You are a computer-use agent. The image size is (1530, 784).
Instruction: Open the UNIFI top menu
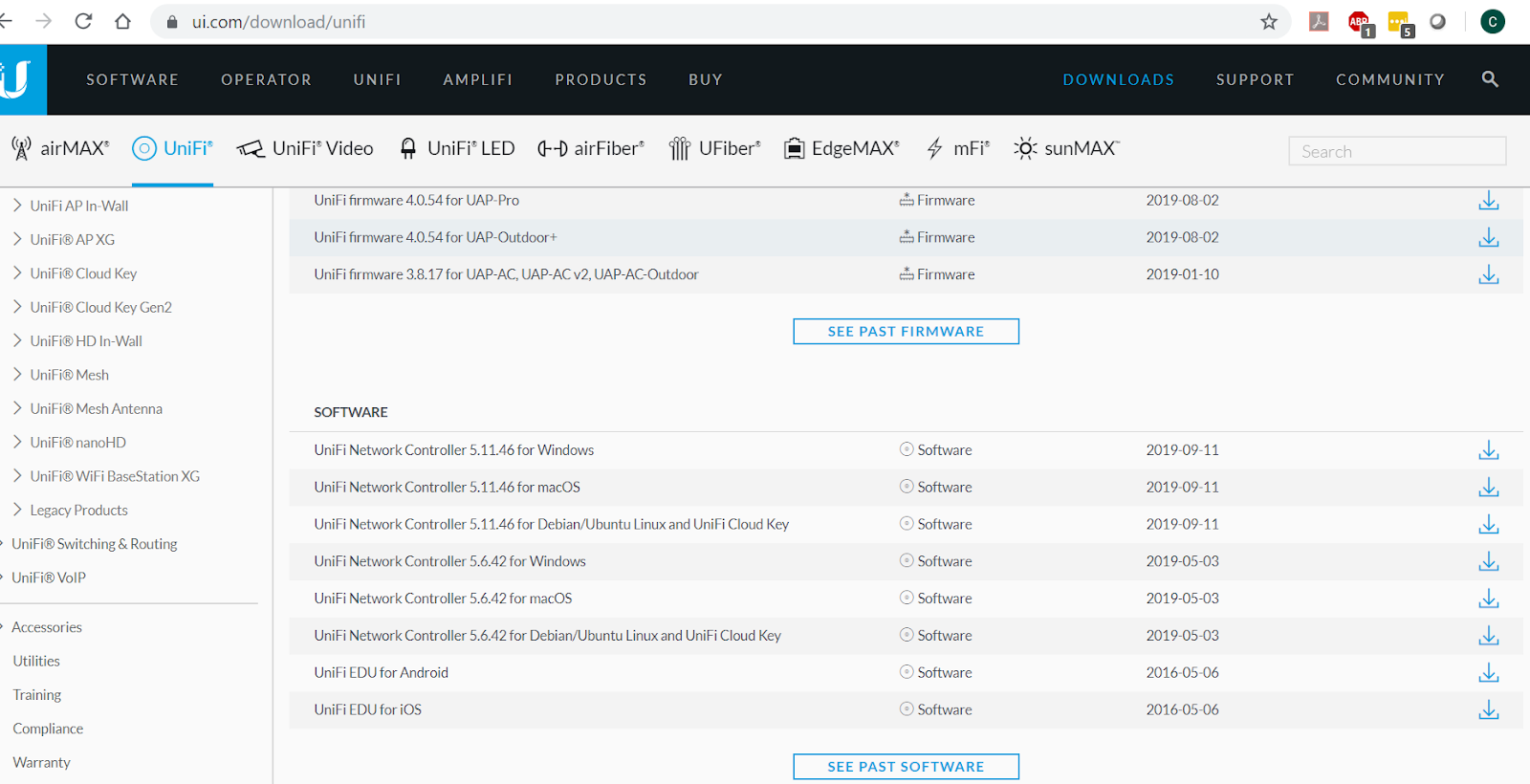(x=377, y=80)
